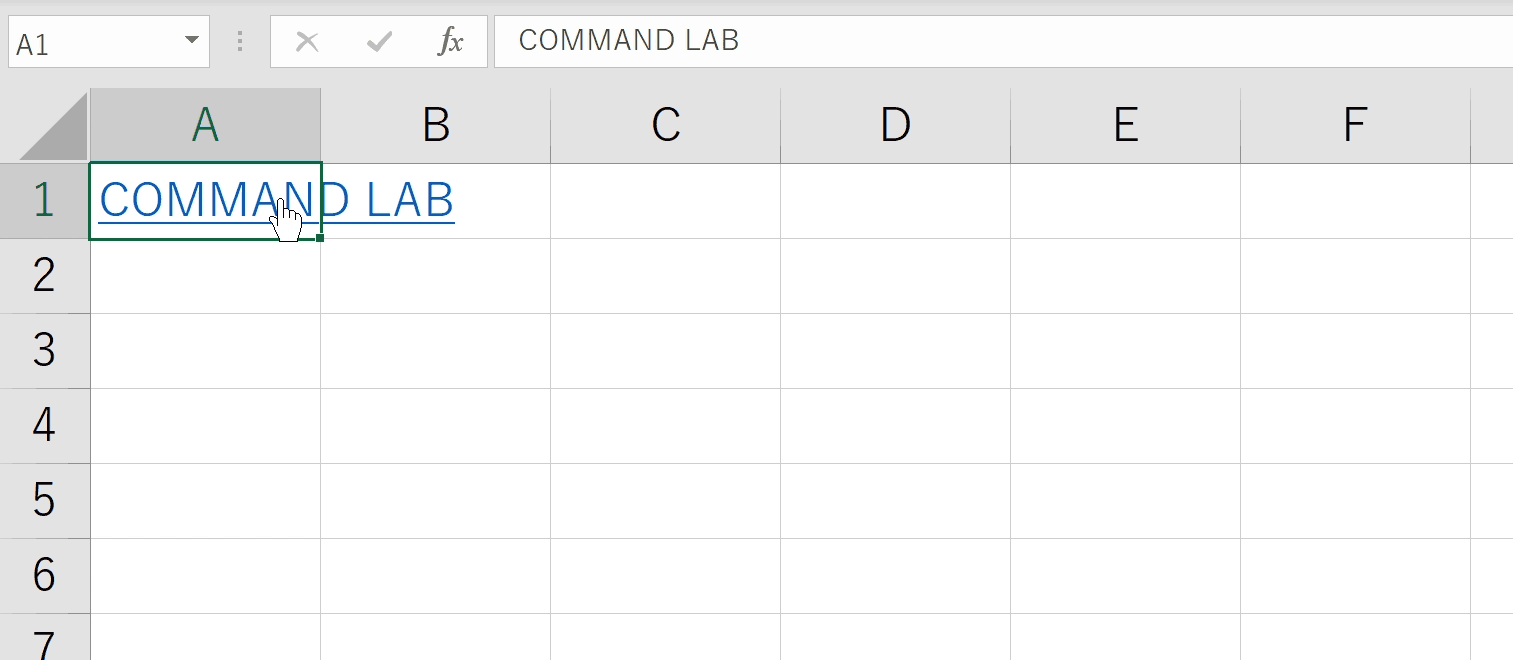
Task: Select column B header
Action: click(435, 125)
